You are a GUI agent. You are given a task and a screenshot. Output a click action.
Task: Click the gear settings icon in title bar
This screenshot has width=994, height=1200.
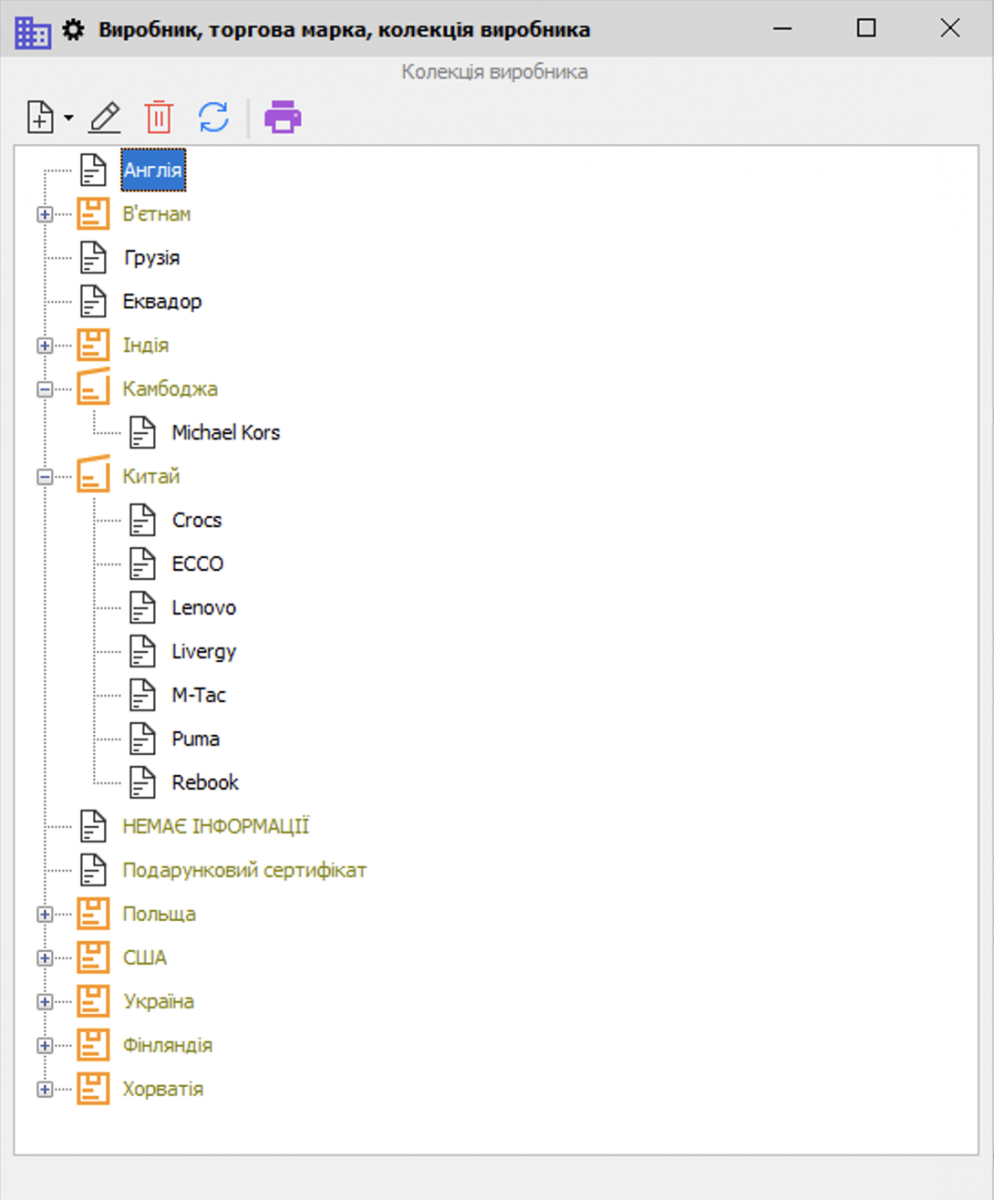click(73, 30)
